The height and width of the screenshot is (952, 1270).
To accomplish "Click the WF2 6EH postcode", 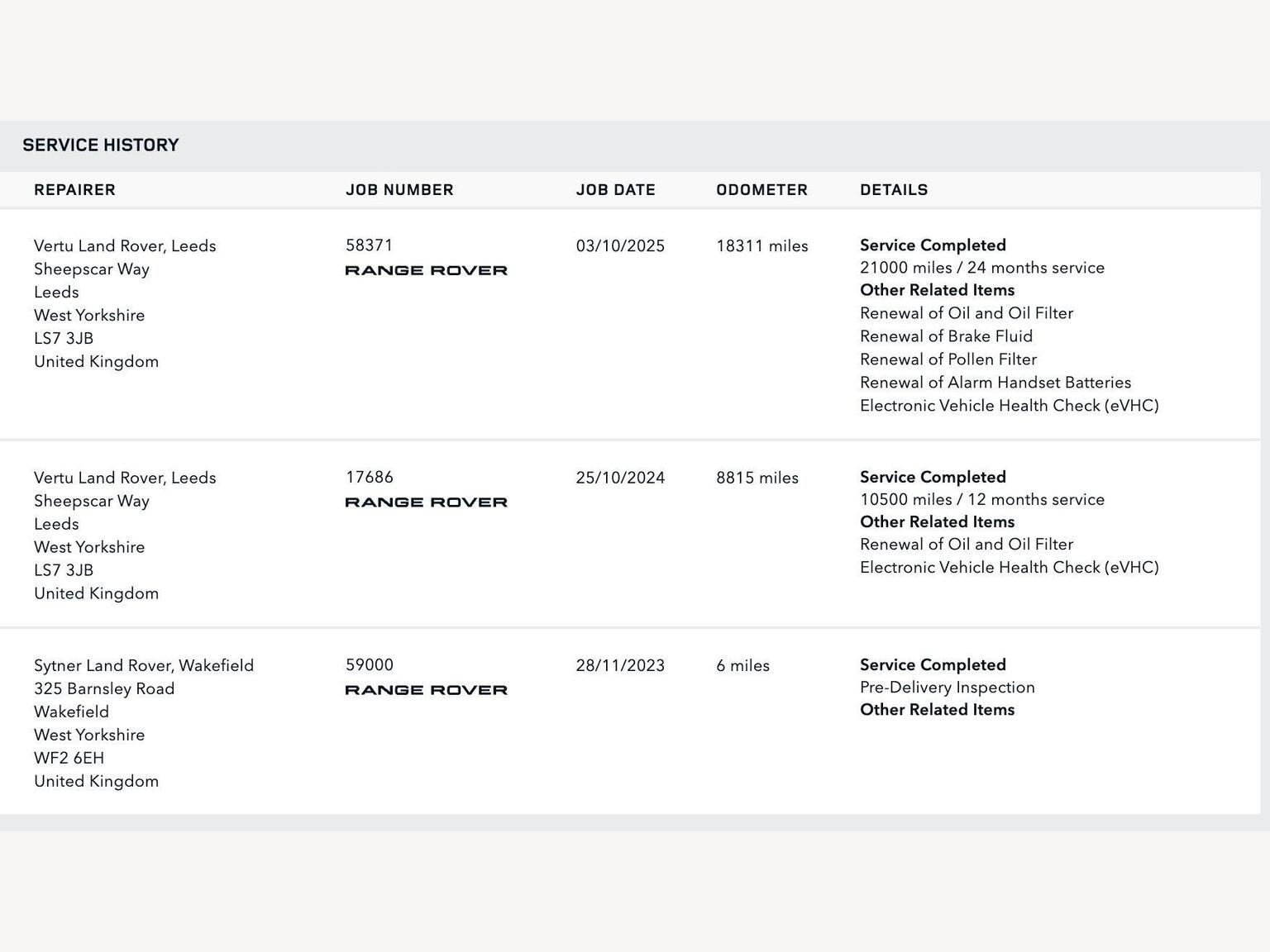I will tap(69, 759).
